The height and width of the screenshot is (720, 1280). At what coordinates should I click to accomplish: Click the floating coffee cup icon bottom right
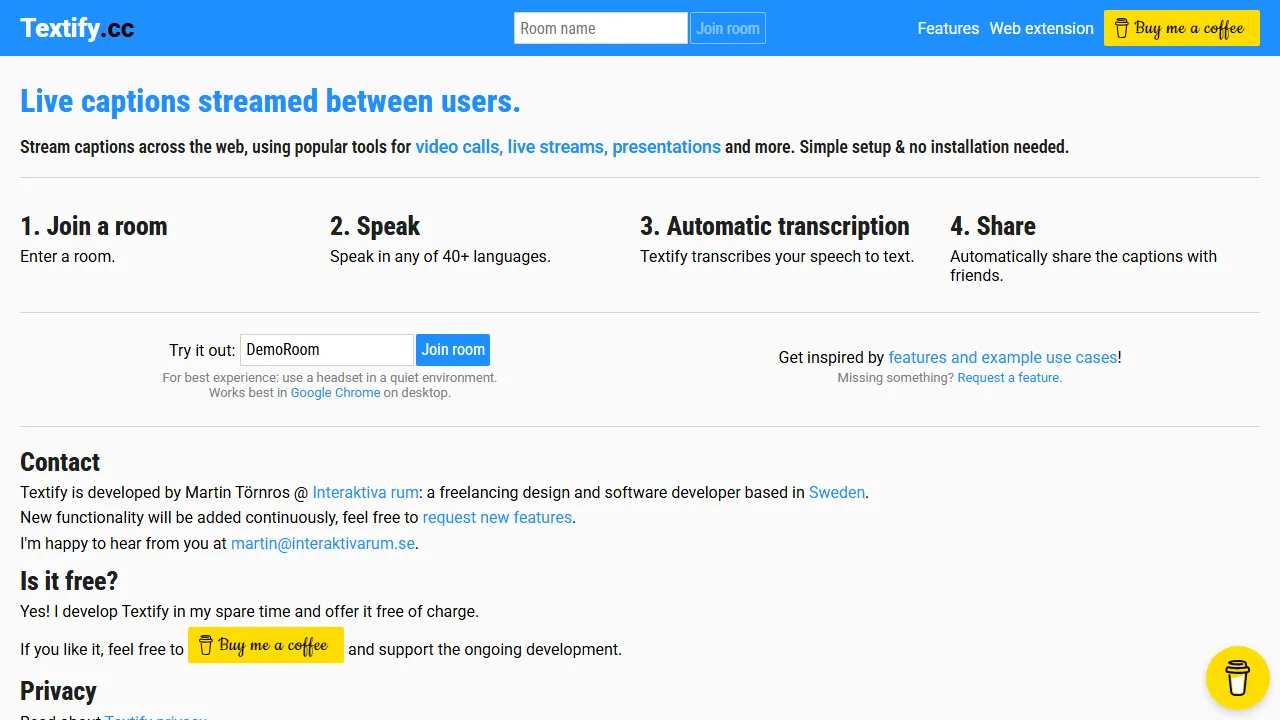[x=1238, y=678]
